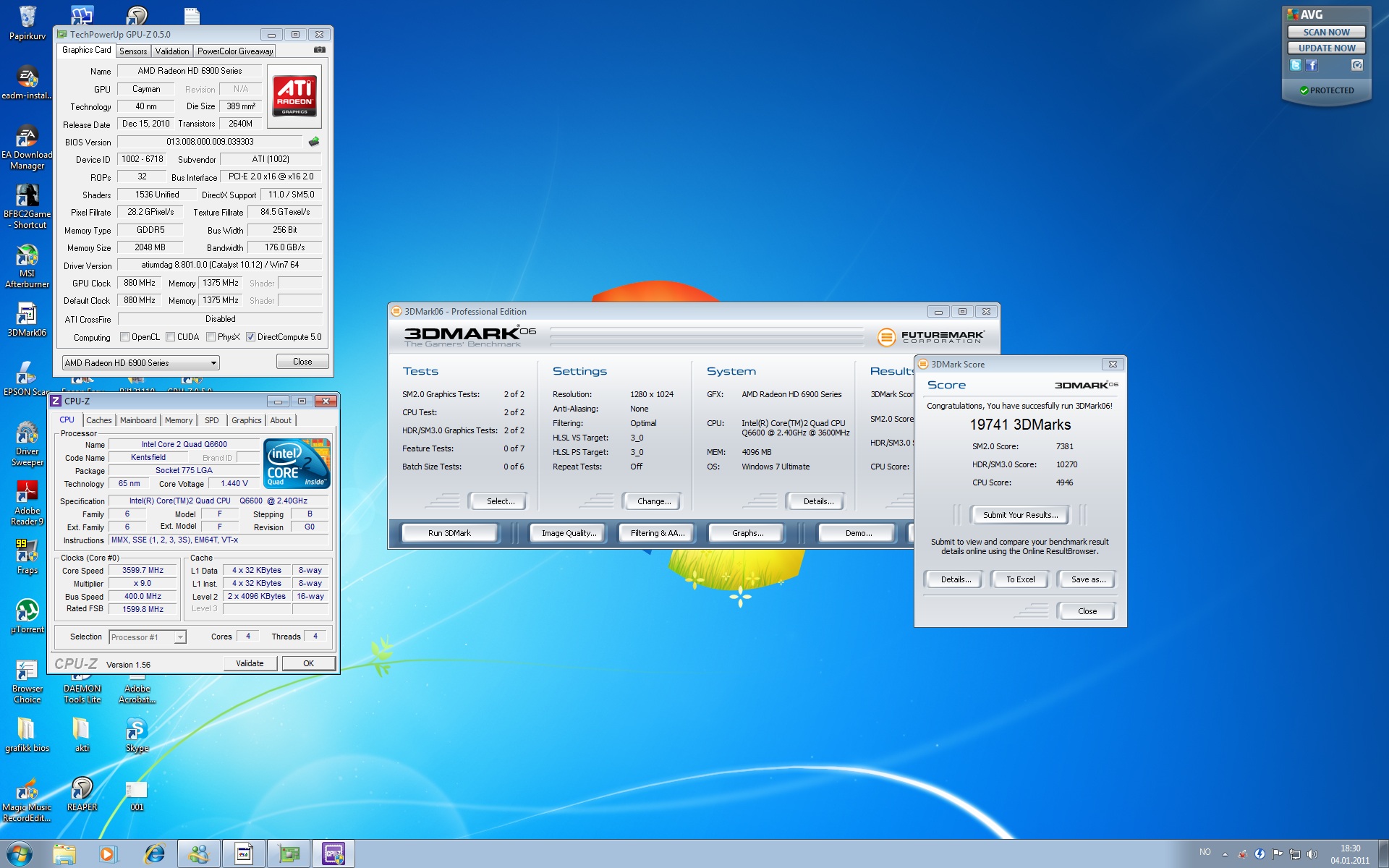Click Filtering & AA button

click(x=657, y=533)
